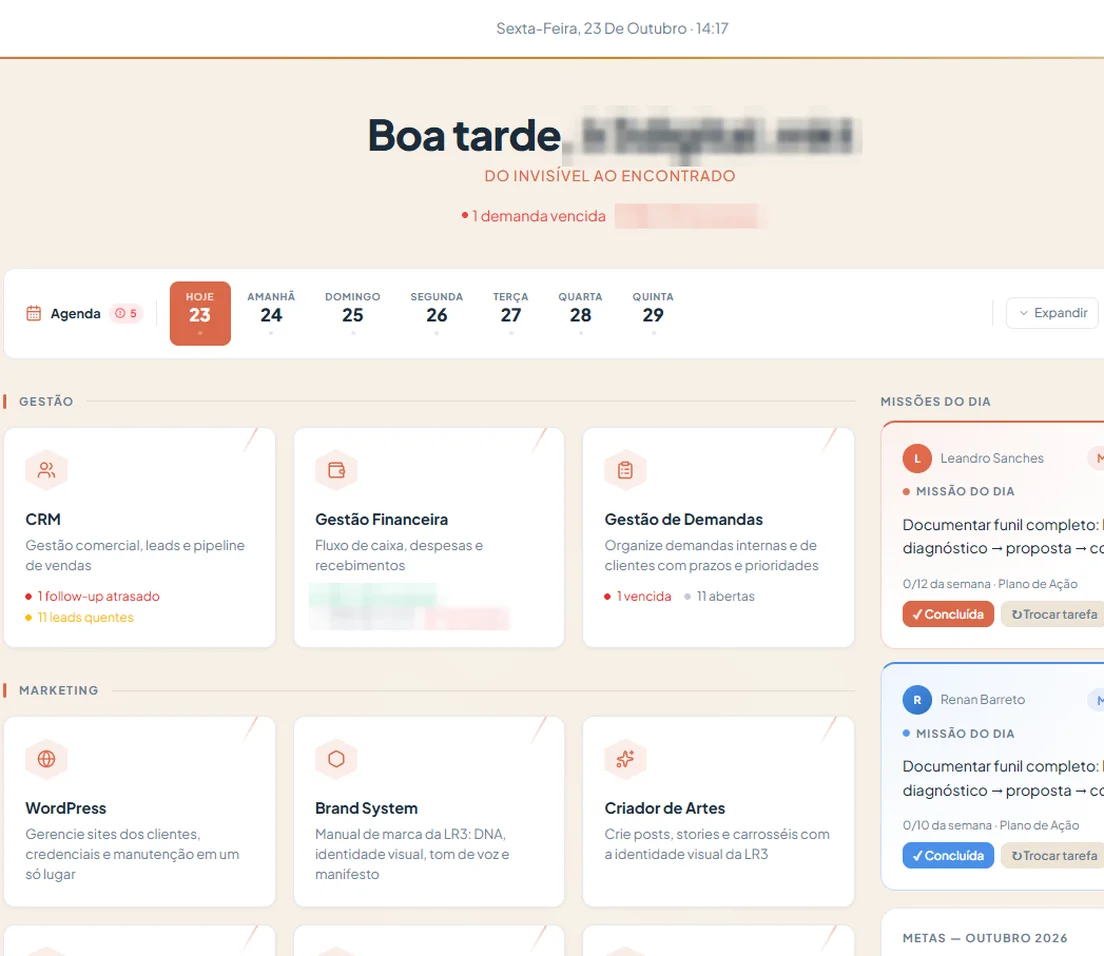Image resolution: width=1104 pixels, height=956 pixels.
Task: Open the Brand System module title
Action: (x=367, y=808)
